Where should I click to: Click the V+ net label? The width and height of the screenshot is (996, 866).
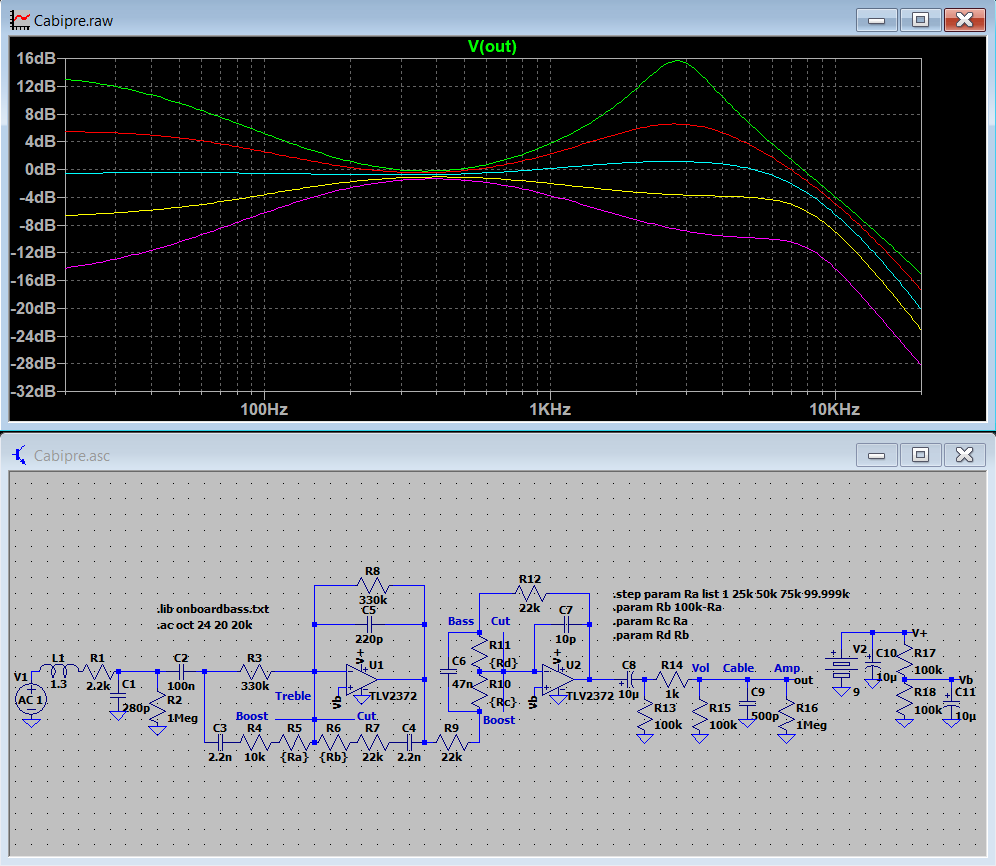coord(920,633)
